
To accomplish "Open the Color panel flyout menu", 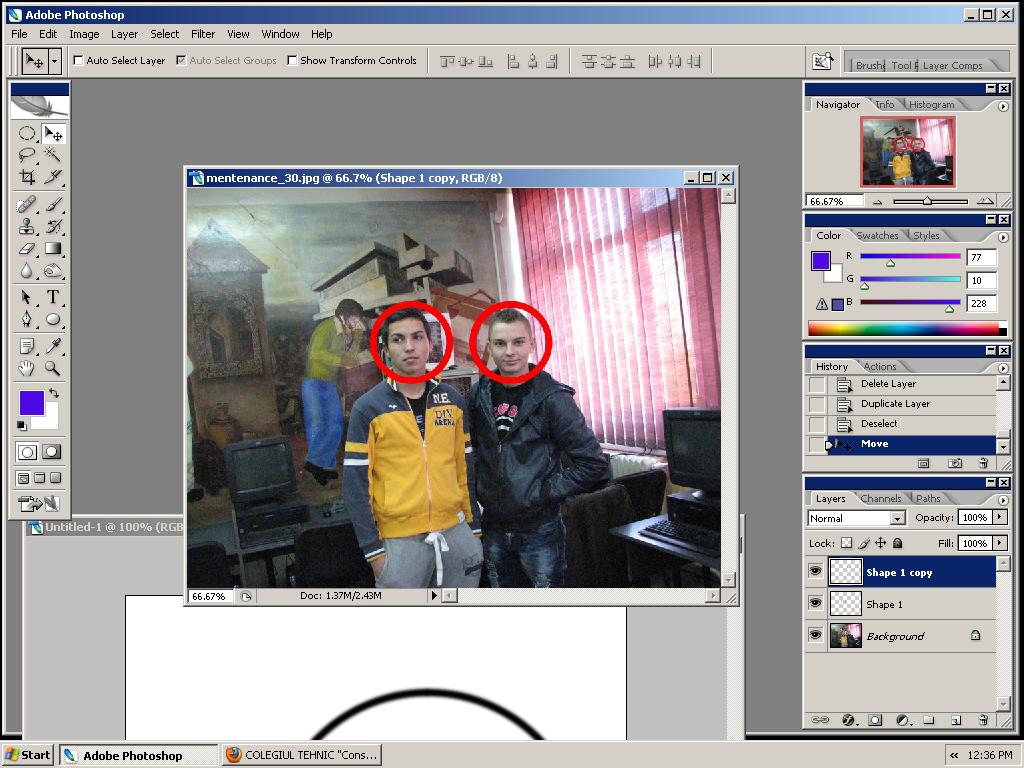I will (1003, 237).
